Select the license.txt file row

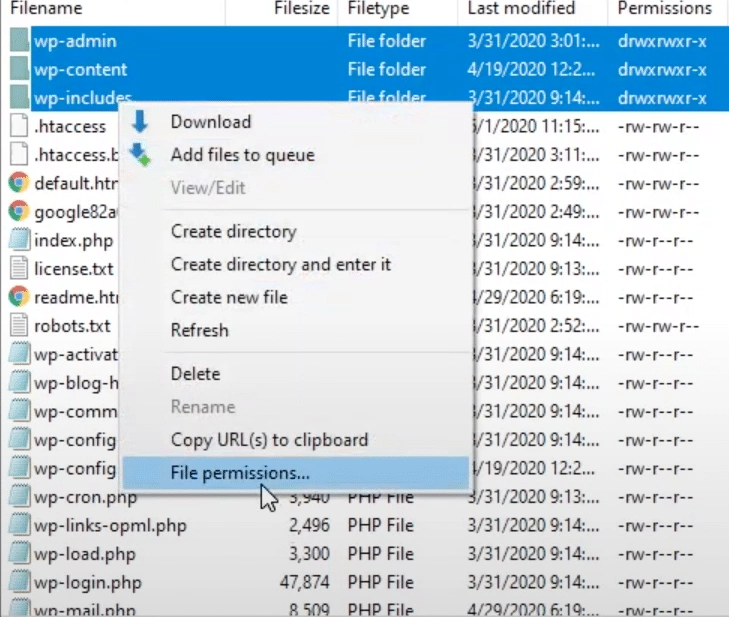tap(73, 269)
